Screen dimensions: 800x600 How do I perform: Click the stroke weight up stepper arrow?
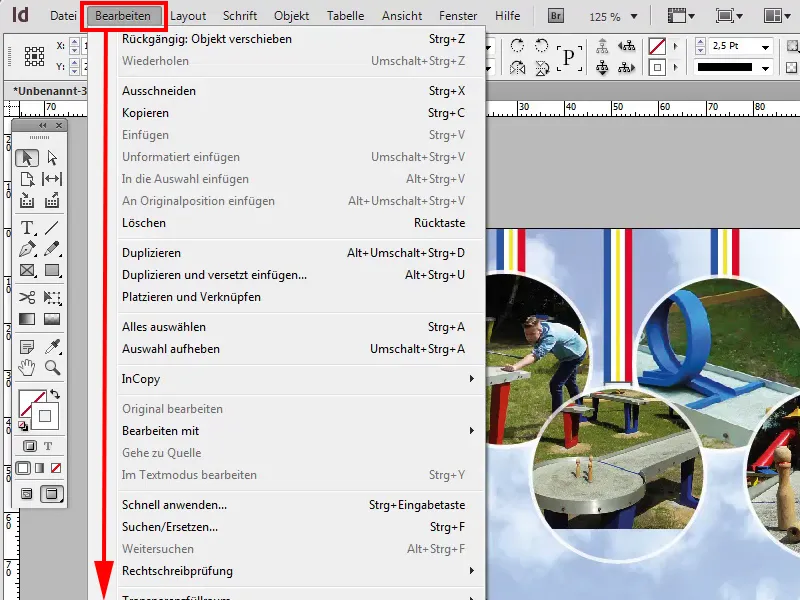coord(701,42)
